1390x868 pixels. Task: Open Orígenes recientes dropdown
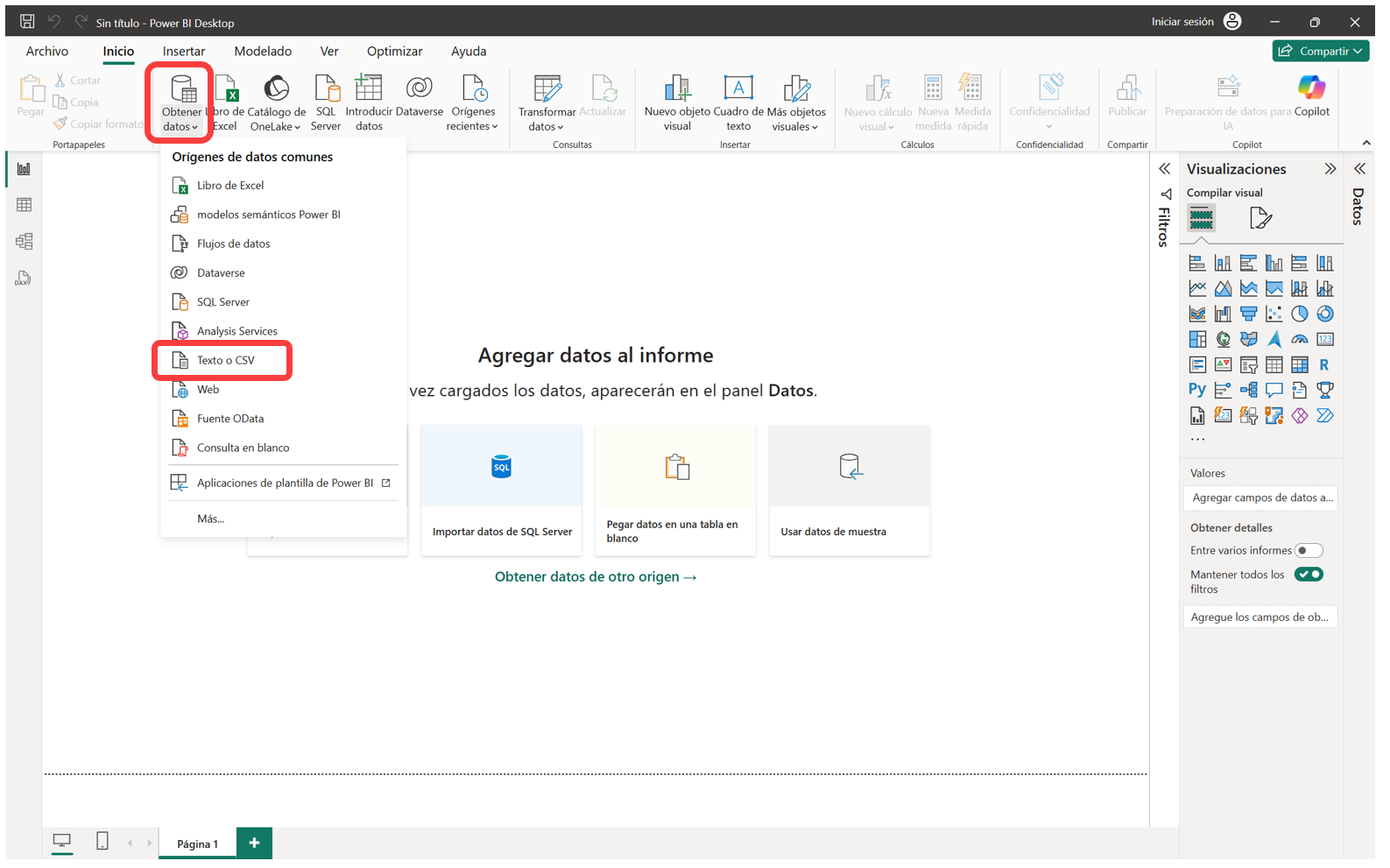[473, 103]
